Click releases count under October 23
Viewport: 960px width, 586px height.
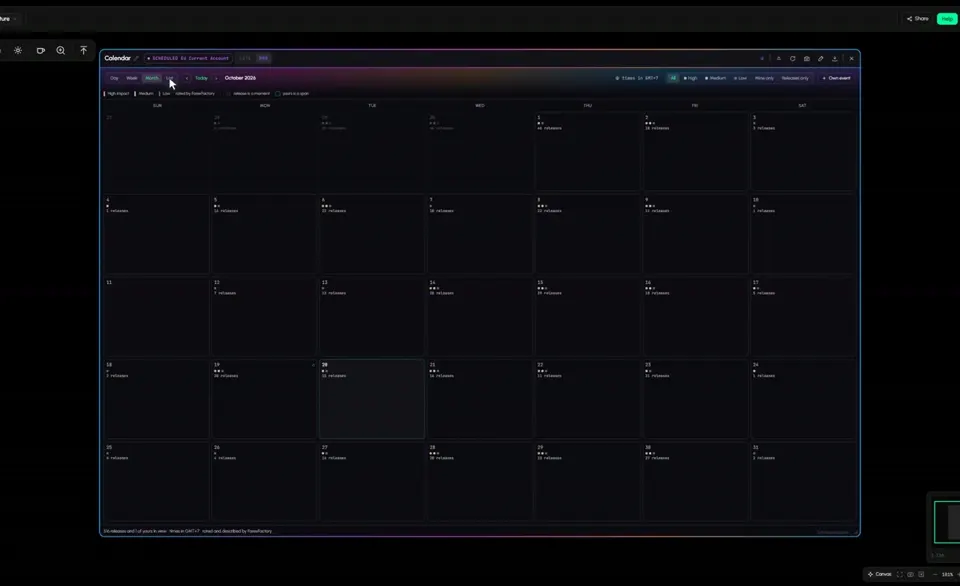657,376
